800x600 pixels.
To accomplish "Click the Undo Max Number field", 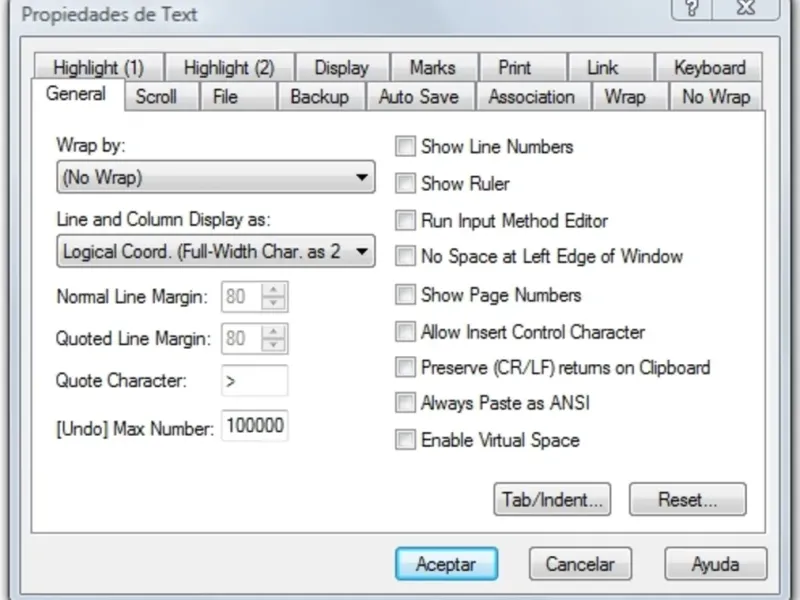I will (x=255, y=426).
